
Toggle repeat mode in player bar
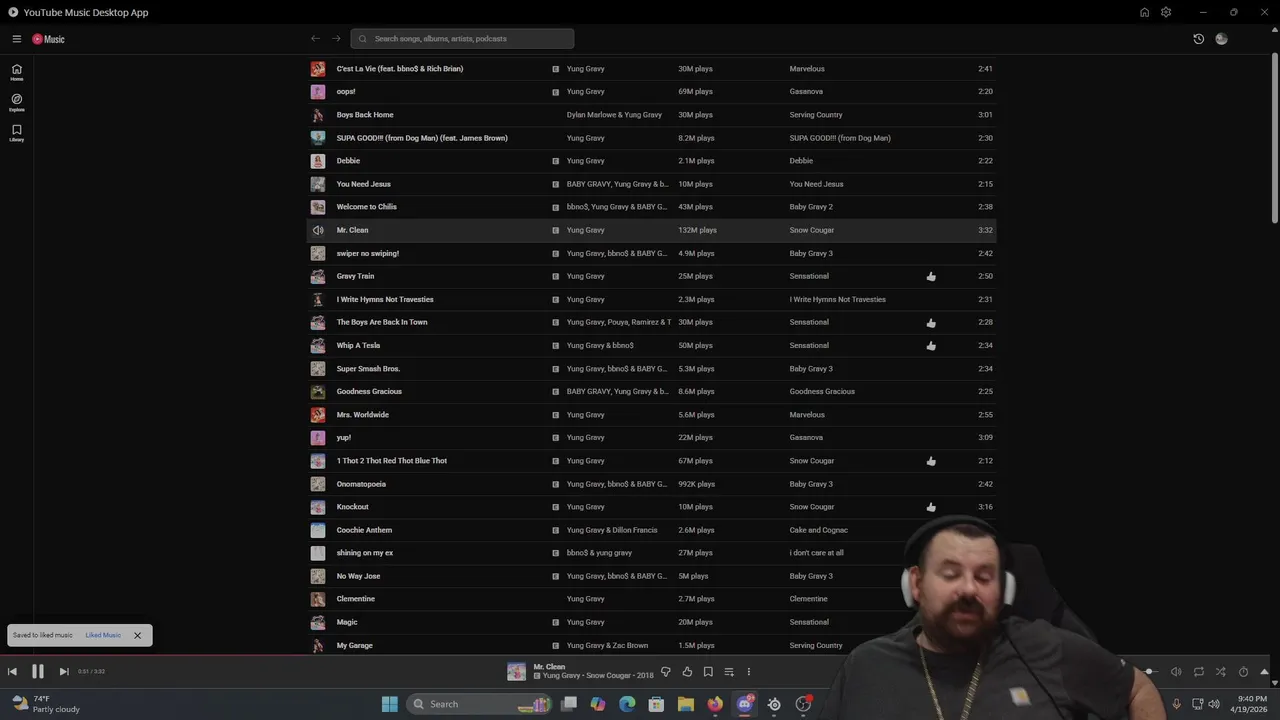pyautogui.click(x=1198, y=672)
